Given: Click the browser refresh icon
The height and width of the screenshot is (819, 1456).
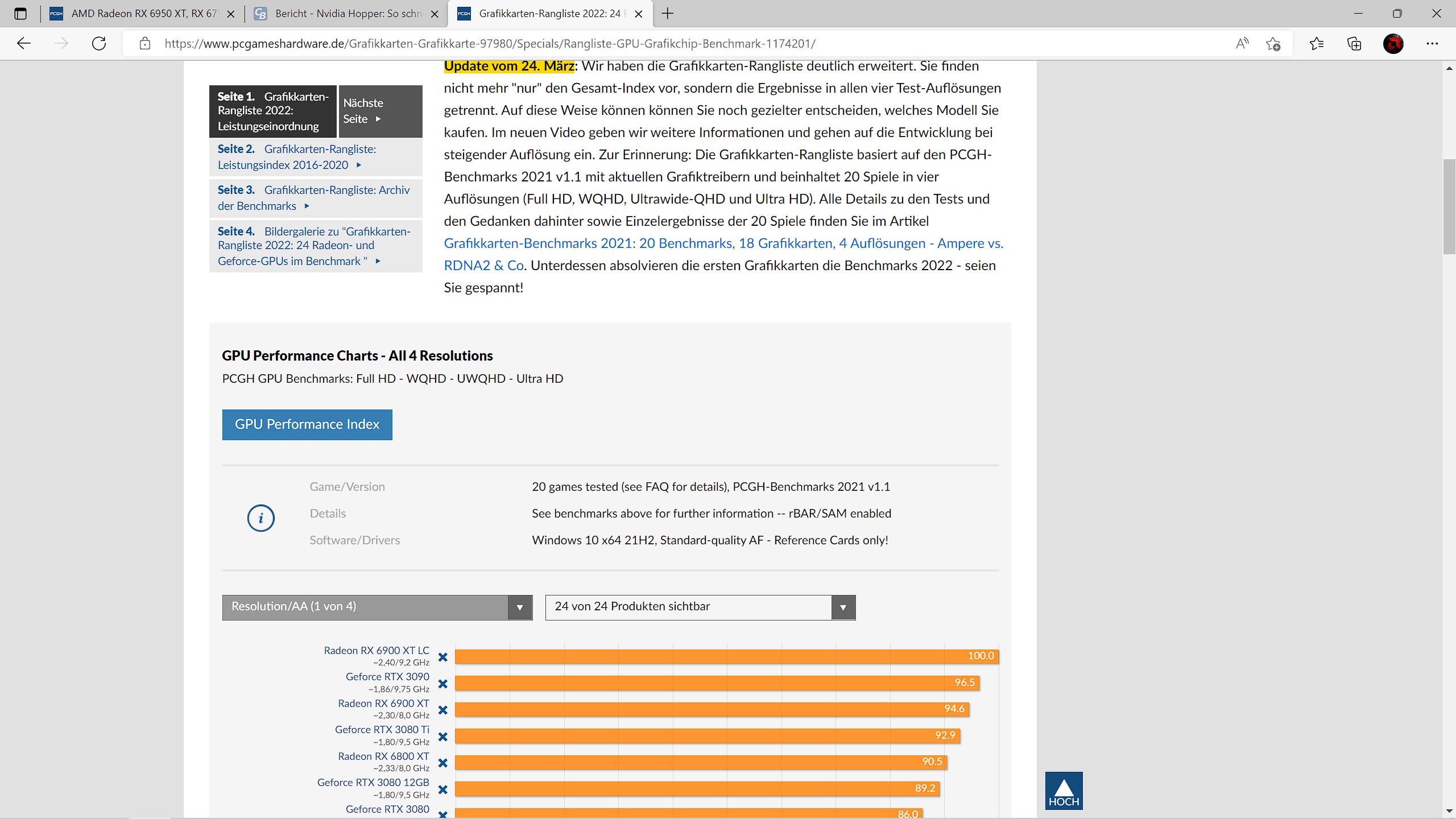Looking at the screenshot, I should (x=99, y=44).
